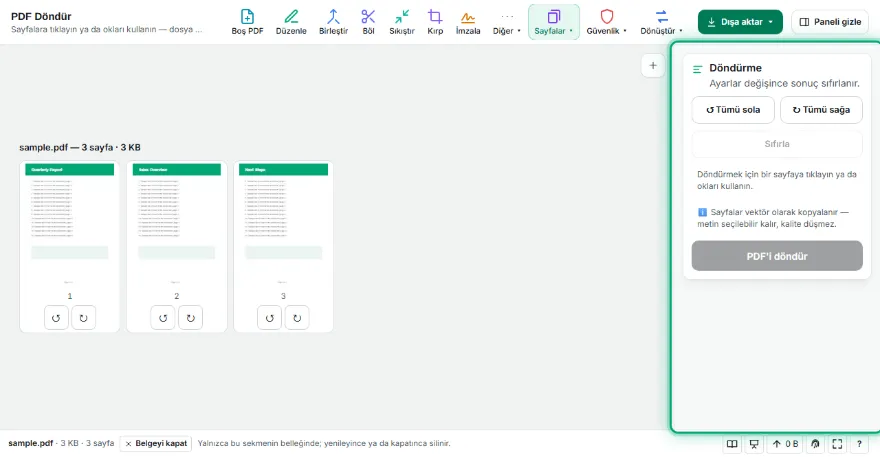
Task: Click the Sıfırla reset button
Action: (777, 144)
